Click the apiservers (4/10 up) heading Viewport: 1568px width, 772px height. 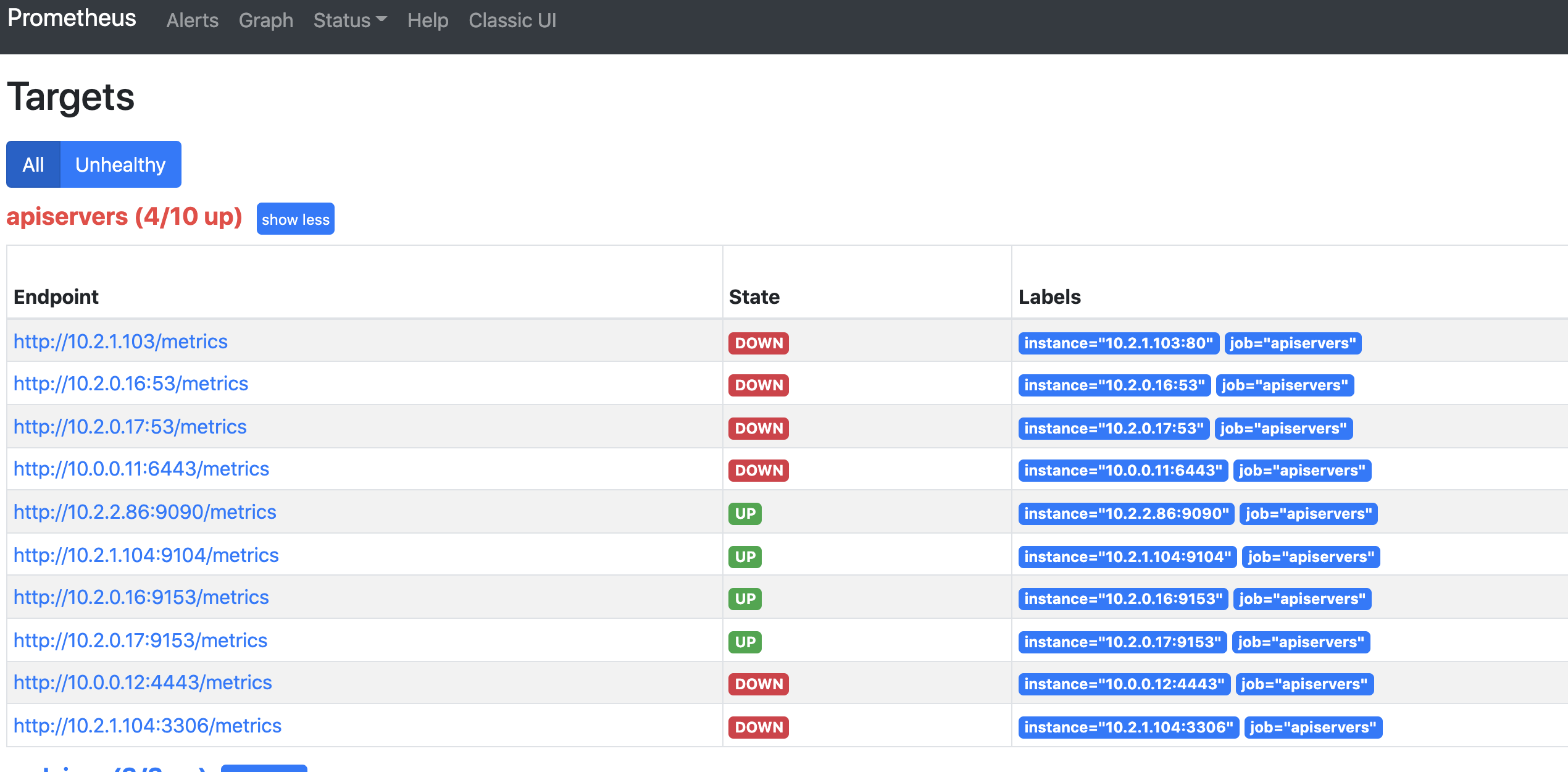pos(124,217)
